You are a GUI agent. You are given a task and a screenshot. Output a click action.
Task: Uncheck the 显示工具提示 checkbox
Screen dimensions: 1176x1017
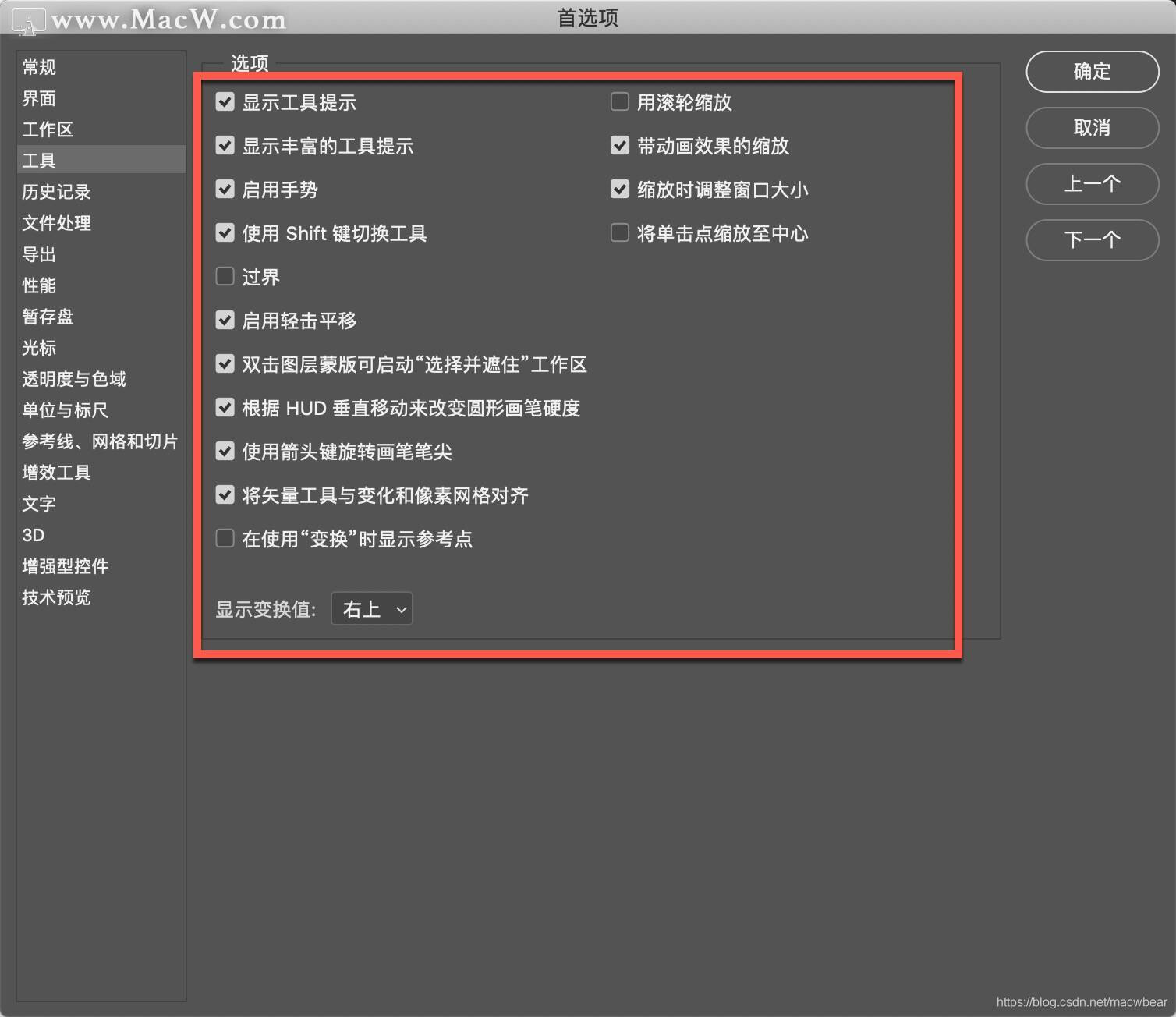[x=225, y=102]
